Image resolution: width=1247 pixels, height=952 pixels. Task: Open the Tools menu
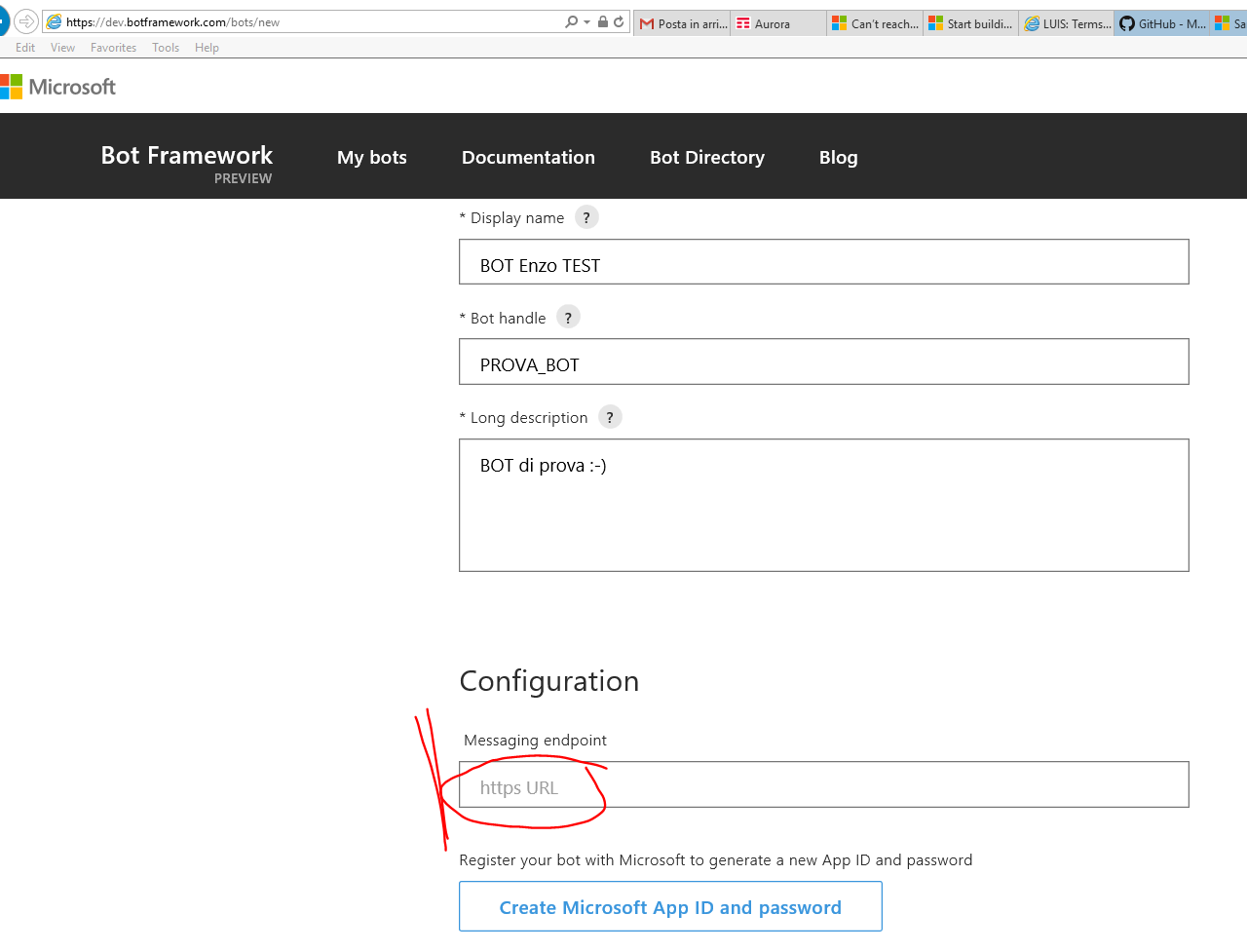(x=166, y=48)
